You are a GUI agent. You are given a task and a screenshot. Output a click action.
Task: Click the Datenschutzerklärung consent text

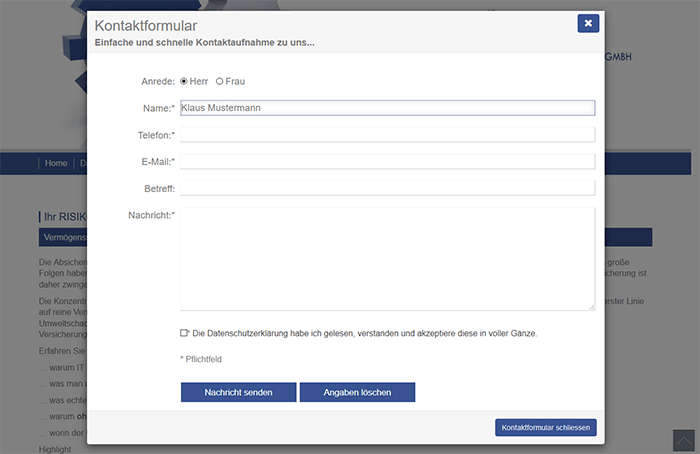coord(365,333)
